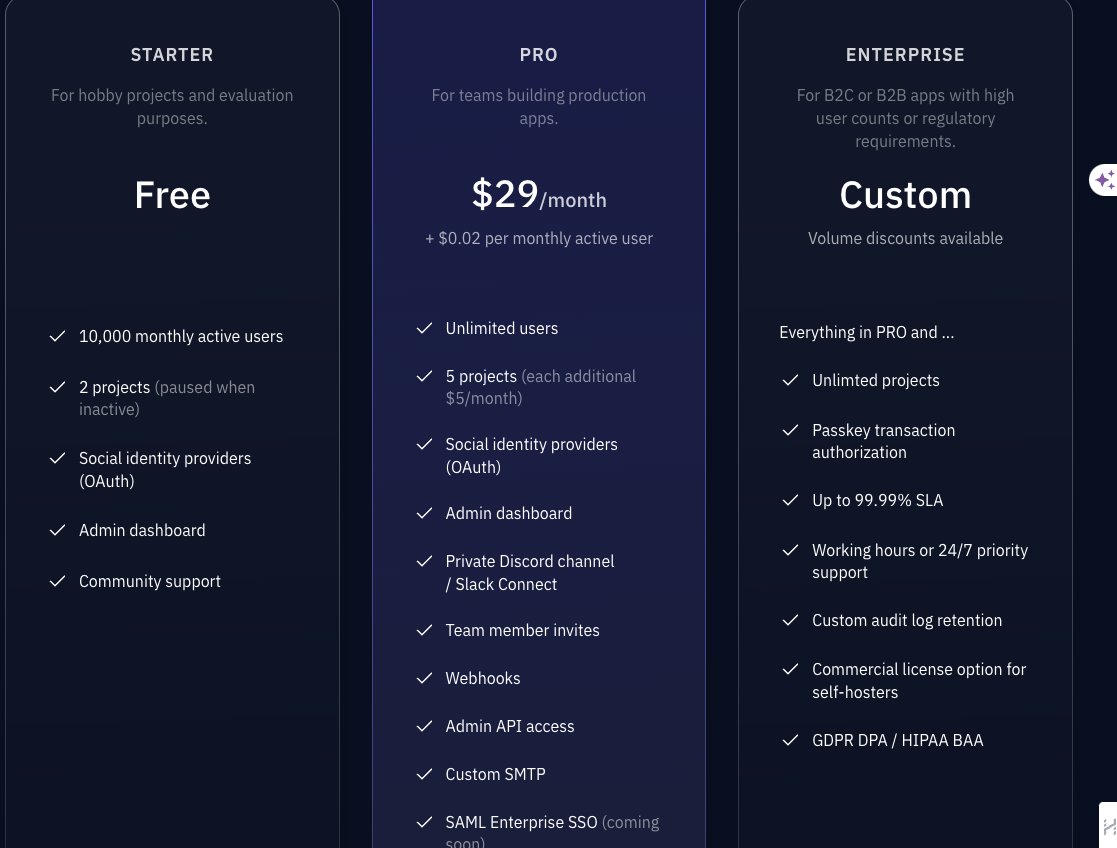
Task: Click checkmark icon beside Community support
Action: (58, 581)
